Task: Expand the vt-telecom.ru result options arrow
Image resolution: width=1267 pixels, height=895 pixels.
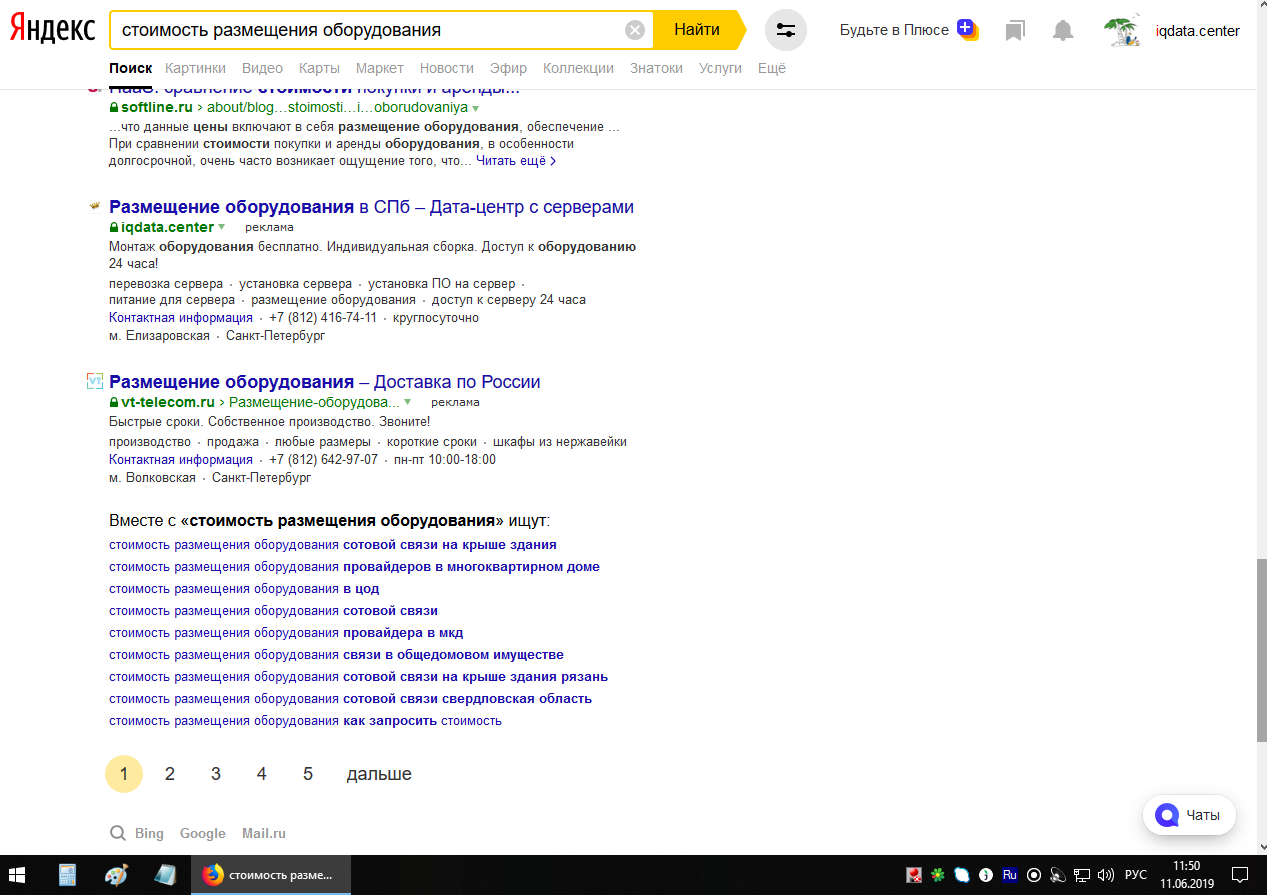Action: tap(408, 403)
